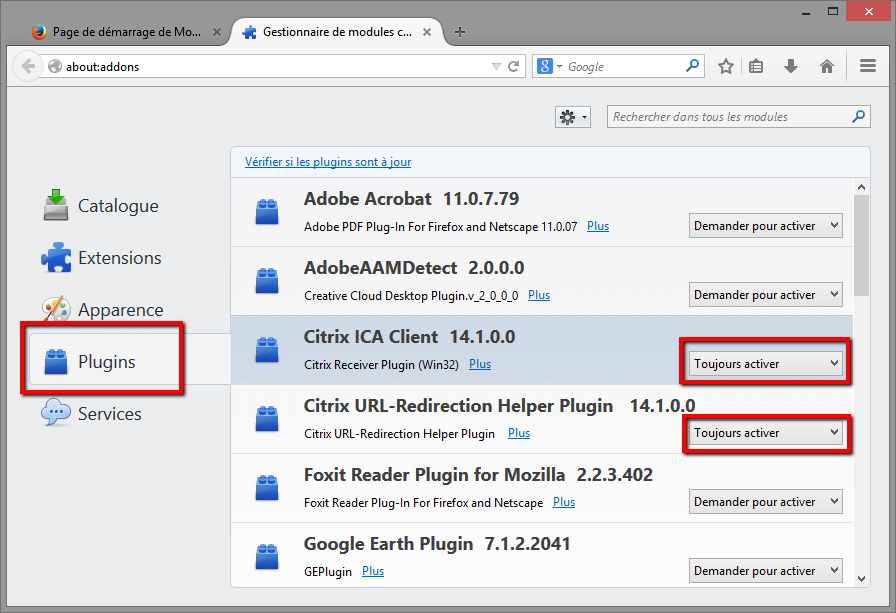This screenshot has width=896, height=613.
Task: Open 'Plus' link for Citrix ICA Client
Action: [x=480, y=364]
